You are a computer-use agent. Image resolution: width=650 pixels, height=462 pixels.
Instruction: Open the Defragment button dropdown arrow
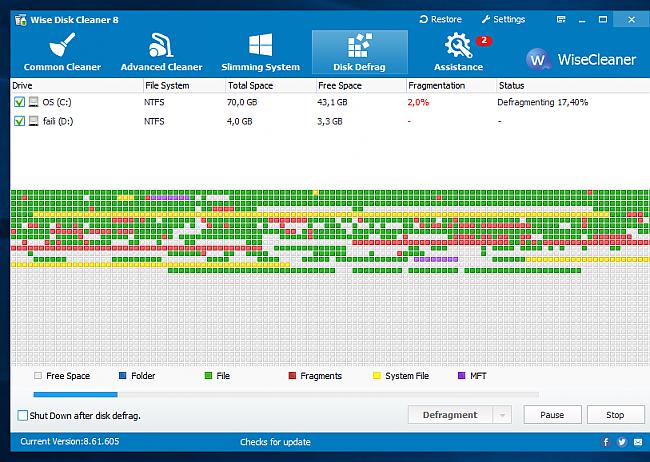click(x=502, y=415)
